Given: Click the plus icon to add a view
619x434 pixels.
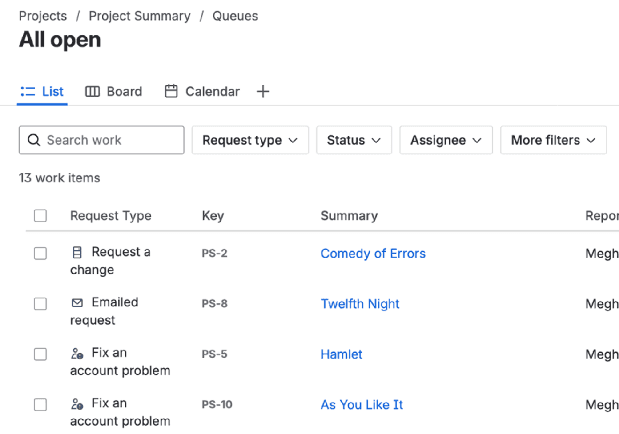Looking at the screenshot, I should (263, 91).
